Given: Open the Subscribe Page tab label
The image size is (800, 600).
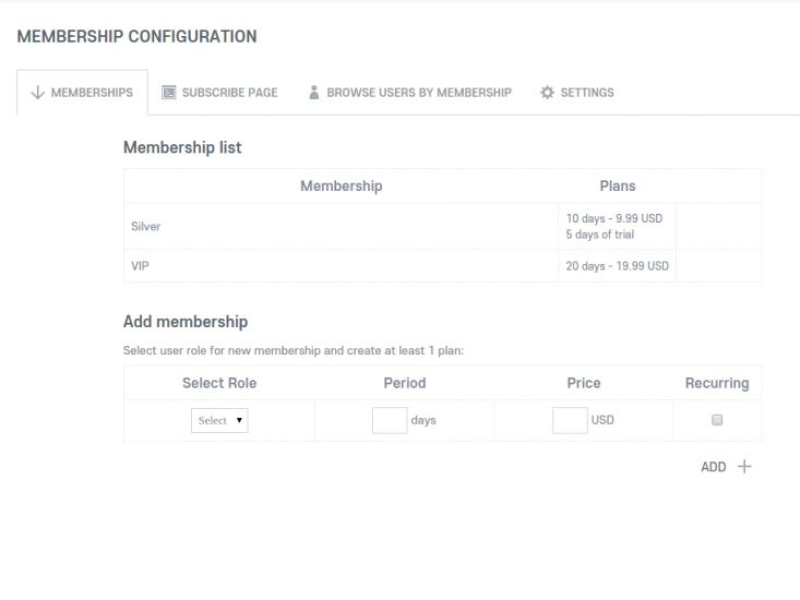Looking at the screenshot, I should [x=230, y=93].
